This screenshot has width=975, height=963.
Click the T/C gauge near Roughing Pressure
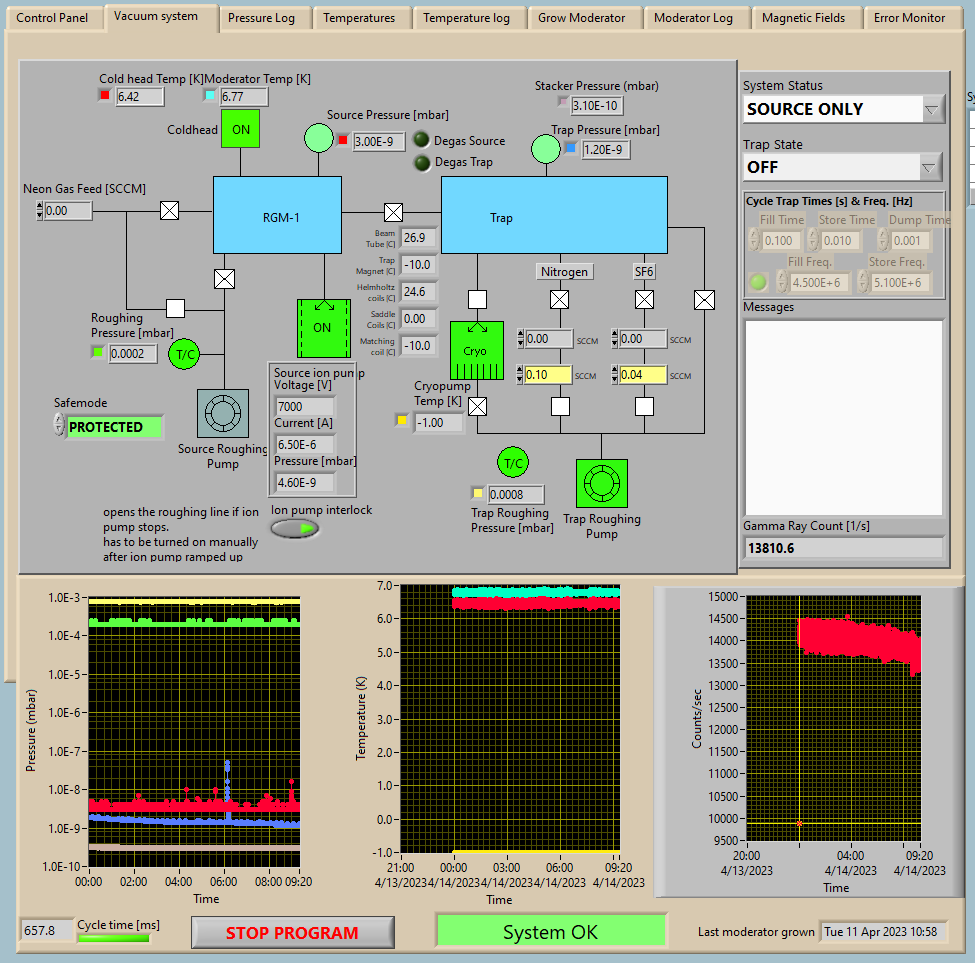click(x=185, y=354)
